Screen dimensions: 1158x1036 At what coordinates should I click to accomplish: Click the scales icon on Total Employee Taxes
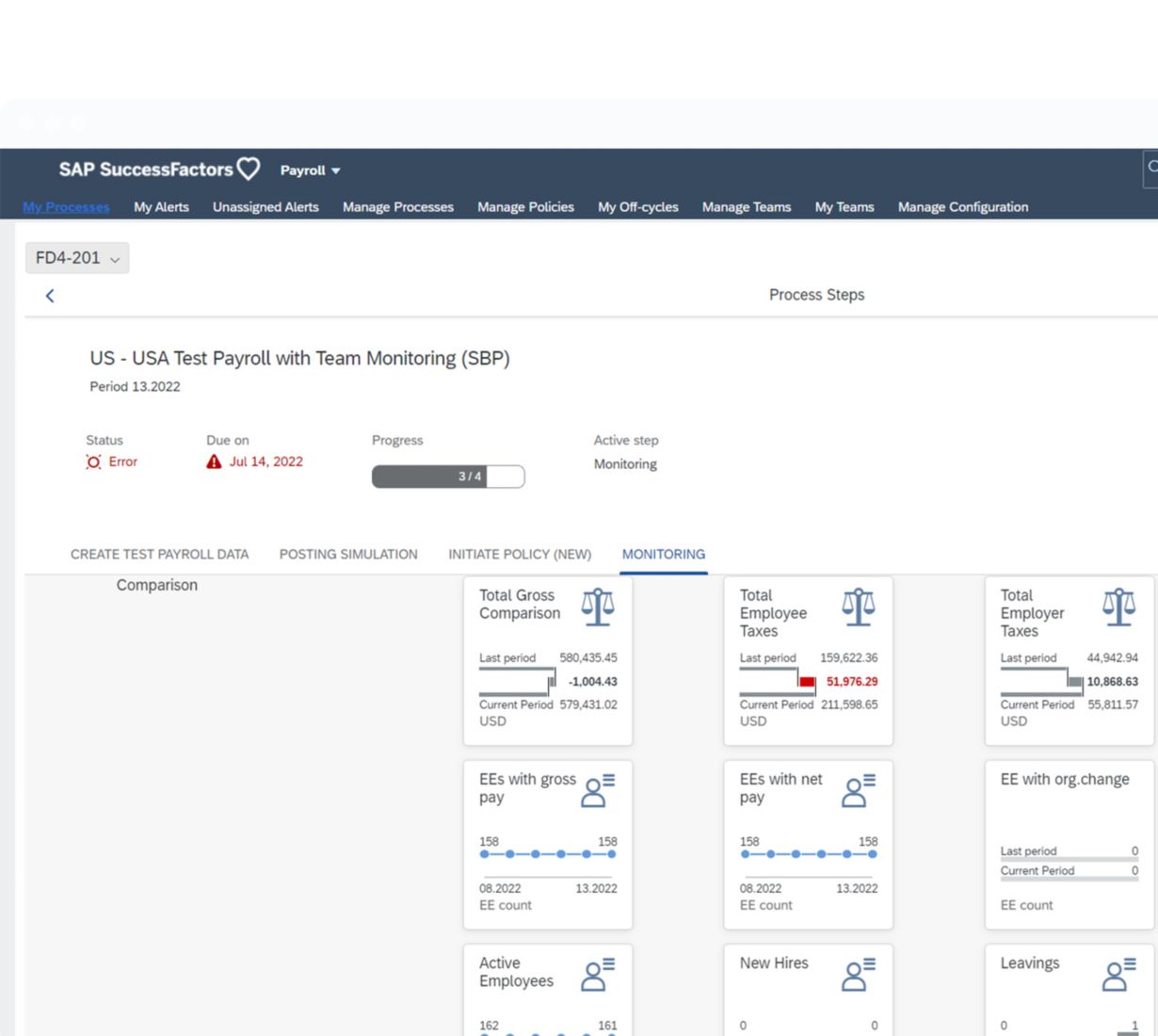(858, 607)
